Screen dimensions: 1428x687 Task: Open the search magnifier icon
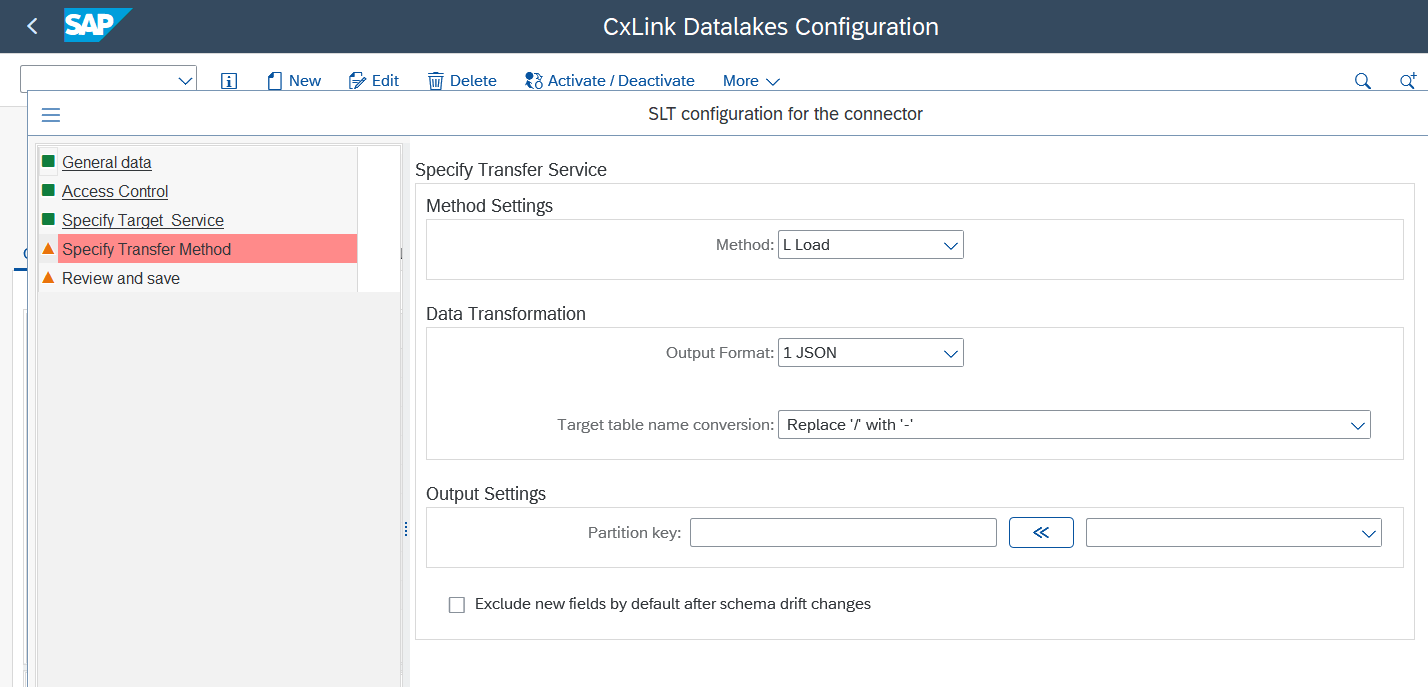tap(1362, 81)
